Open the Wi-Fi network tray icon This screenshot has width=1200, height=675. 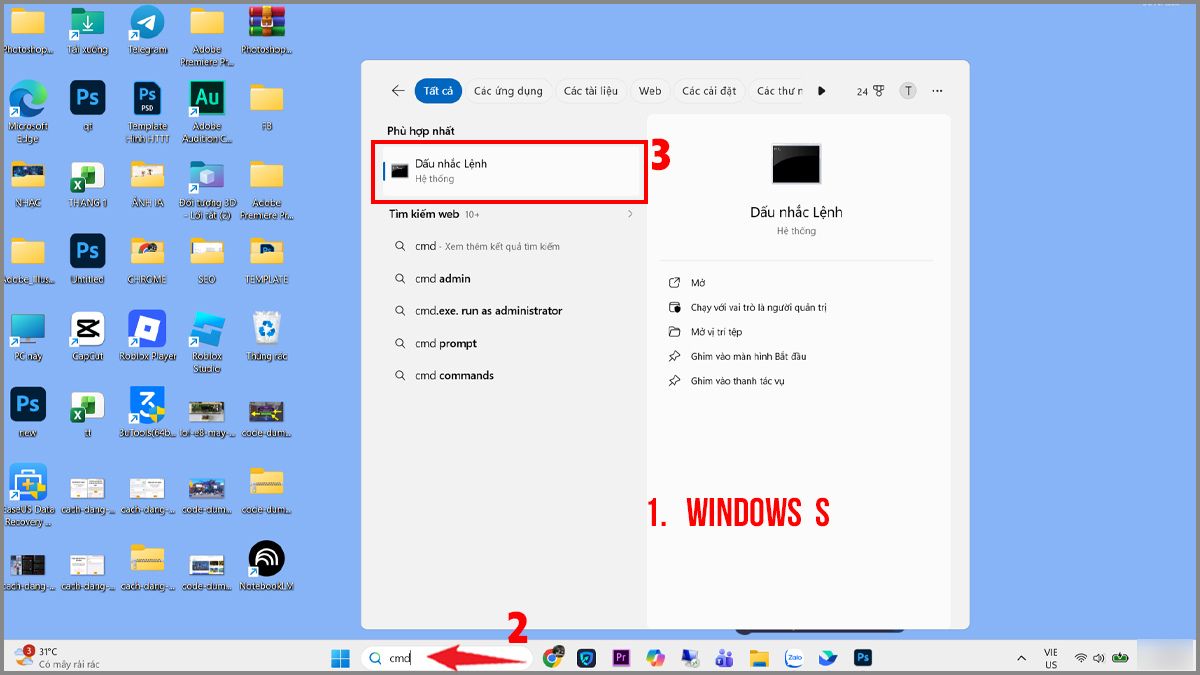coord(1081,658)
